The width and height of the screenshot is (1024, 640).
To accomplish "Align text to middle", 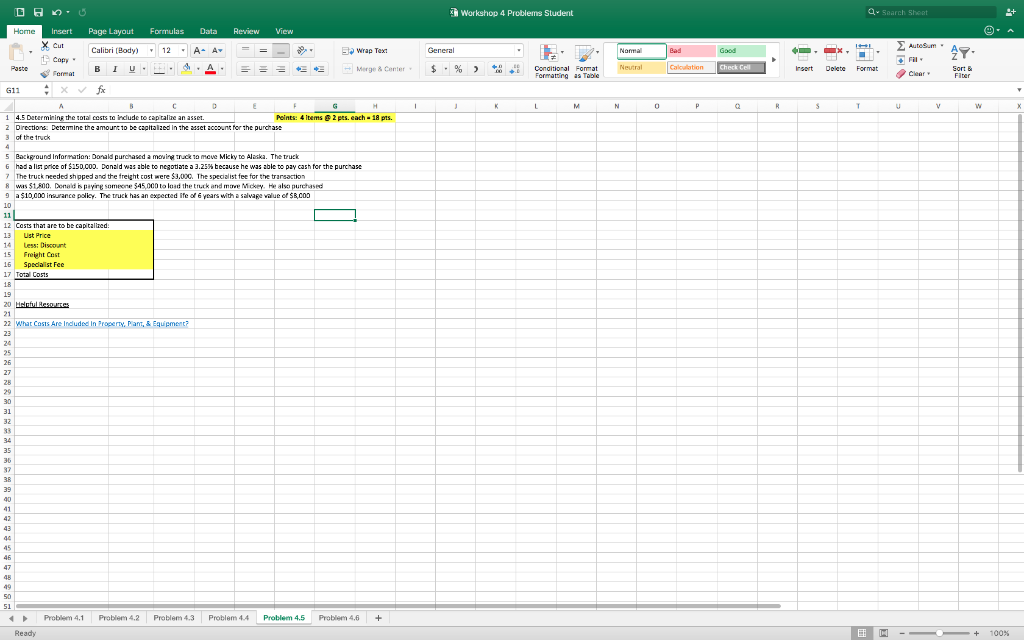I will 263,50.
